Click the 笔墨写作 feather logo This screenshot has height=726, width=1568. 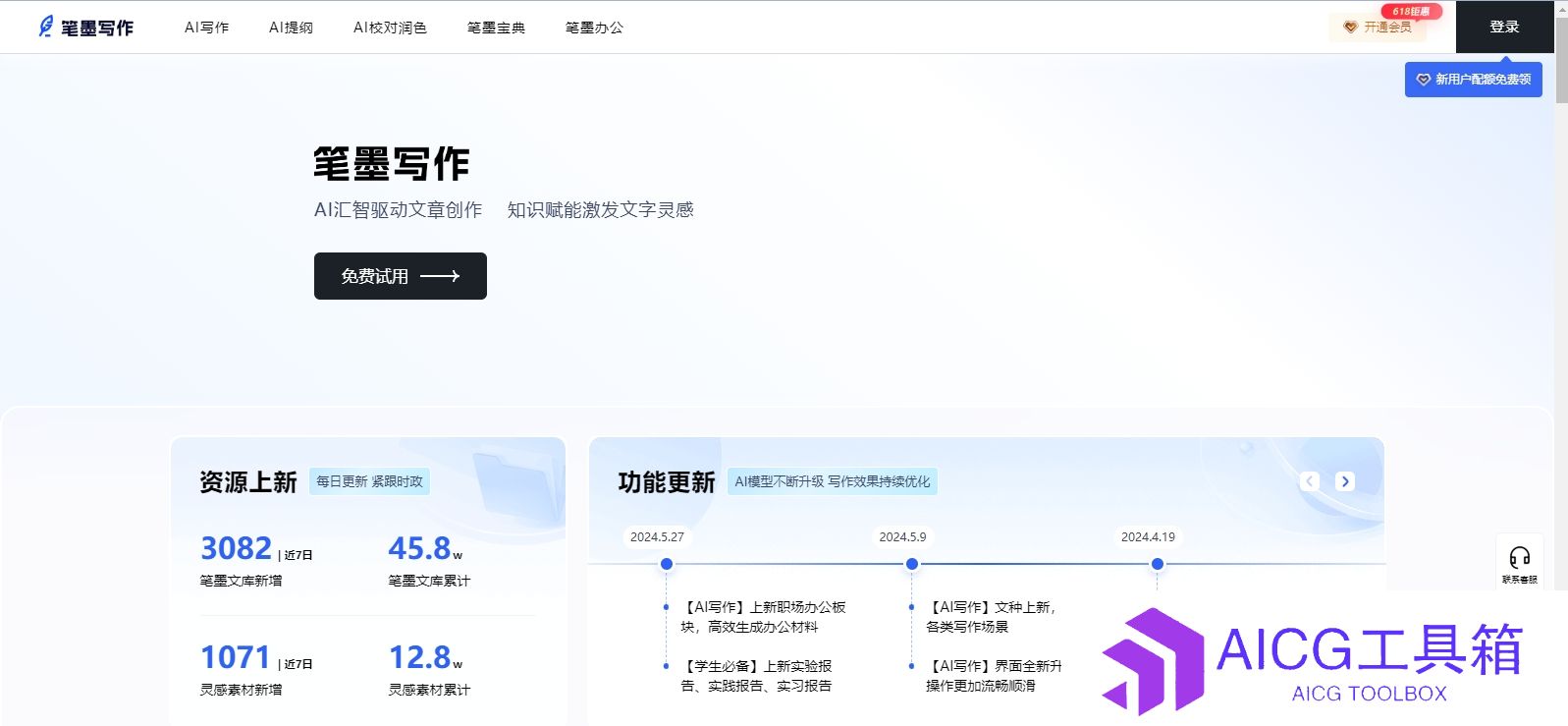[x=85, y=28]
